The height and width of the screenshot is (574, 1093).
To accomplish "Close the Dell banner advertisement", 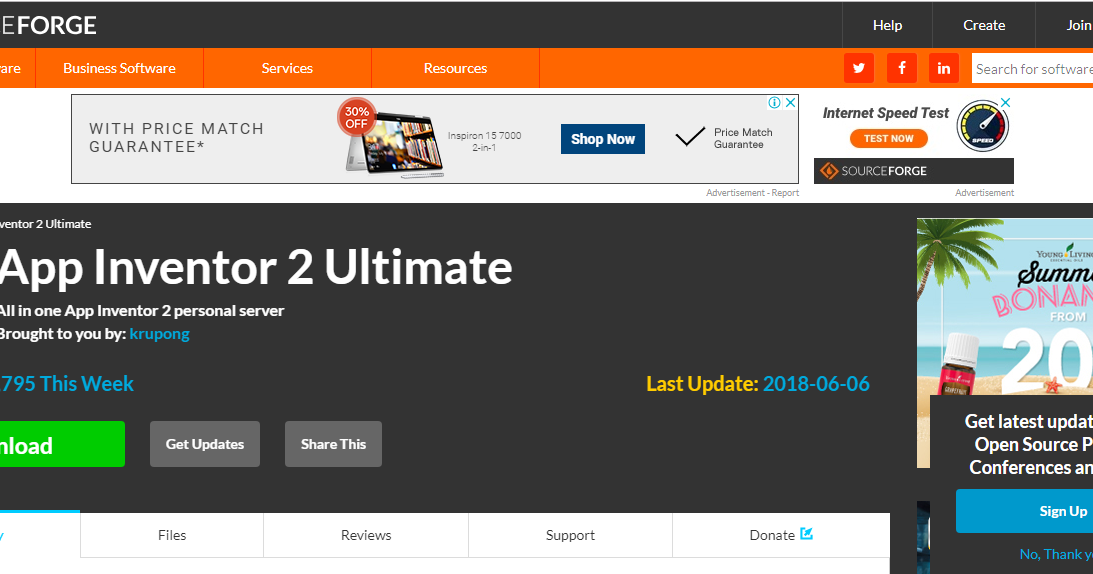I will coord(790,103).
